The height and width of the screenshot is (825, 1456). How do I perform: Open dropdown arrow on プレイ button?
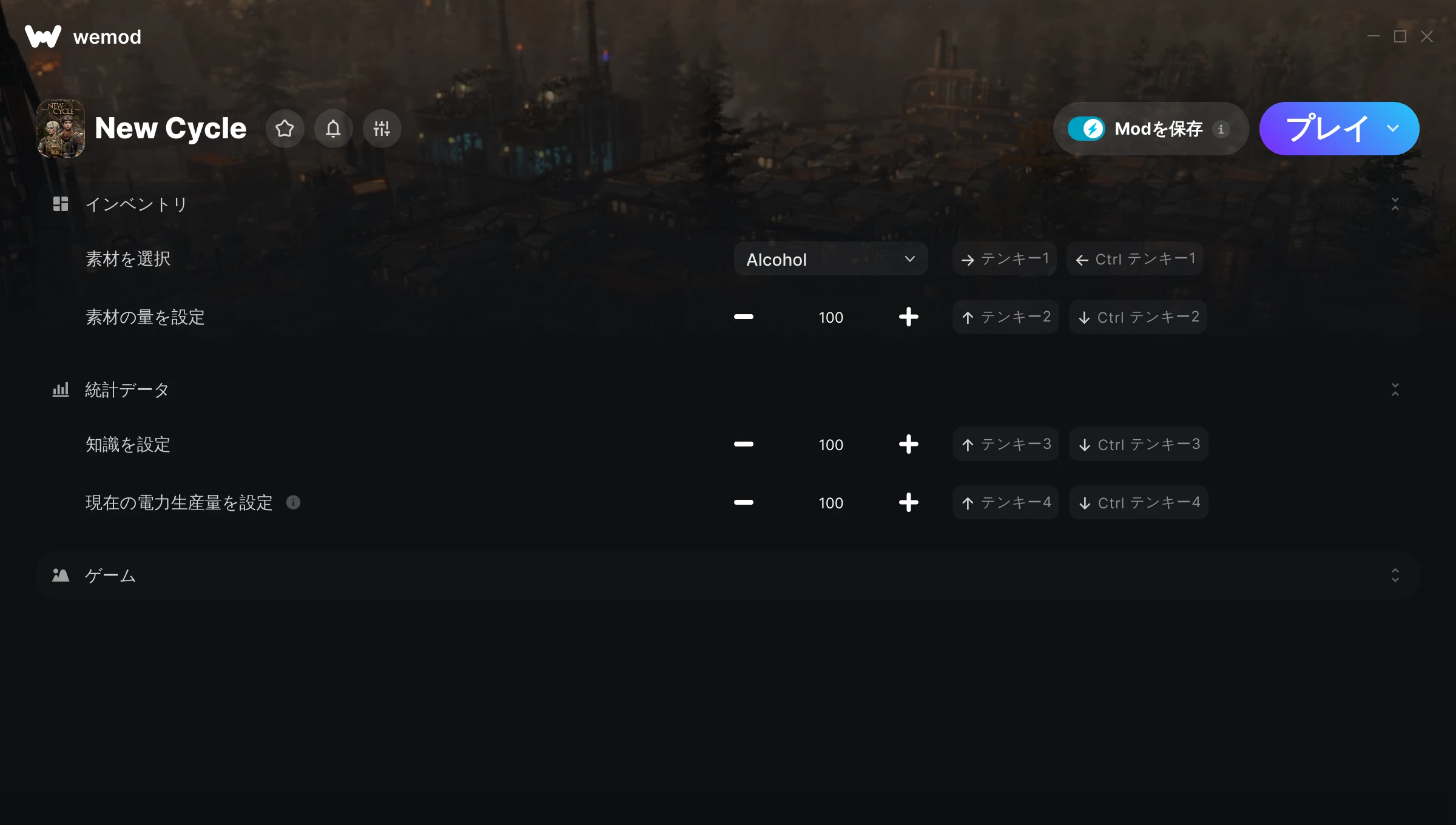1393,129
